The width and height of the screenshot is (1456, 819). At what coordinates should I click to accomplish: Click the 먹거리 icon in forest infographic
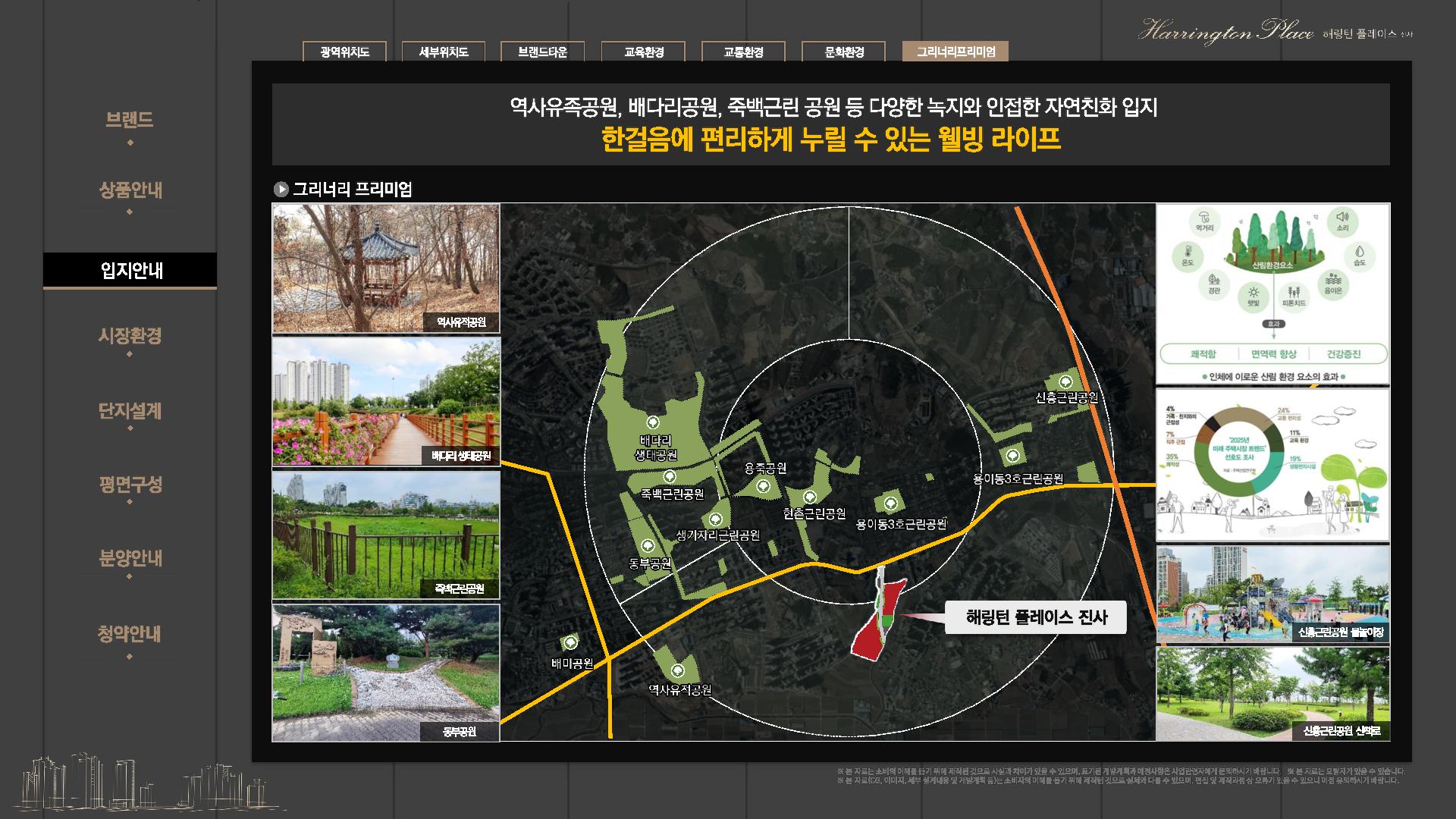pos(1204,221)
